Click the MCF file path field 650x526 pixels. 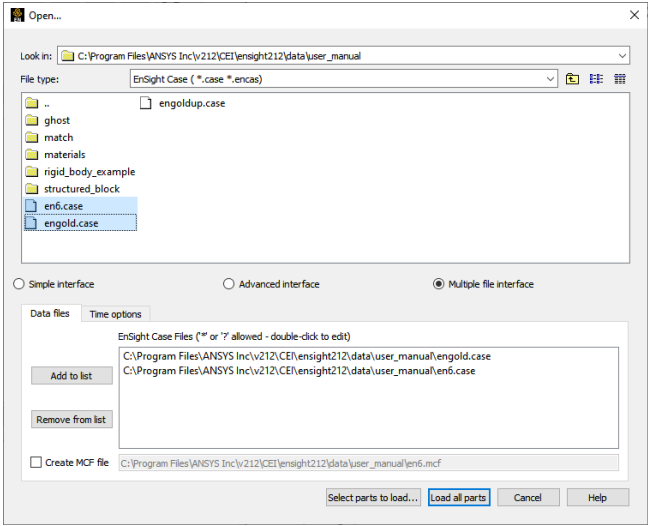[369, 463]
